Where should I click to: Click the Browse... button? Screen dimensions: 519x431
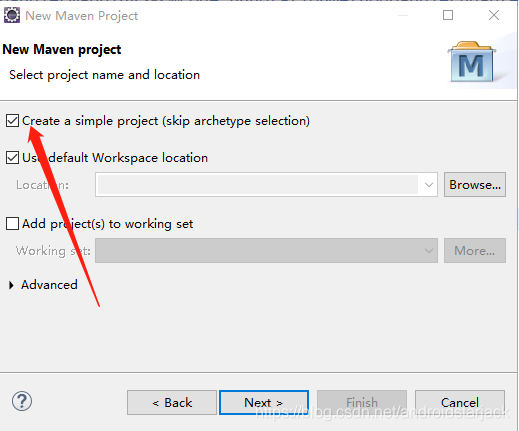[475, 184]
